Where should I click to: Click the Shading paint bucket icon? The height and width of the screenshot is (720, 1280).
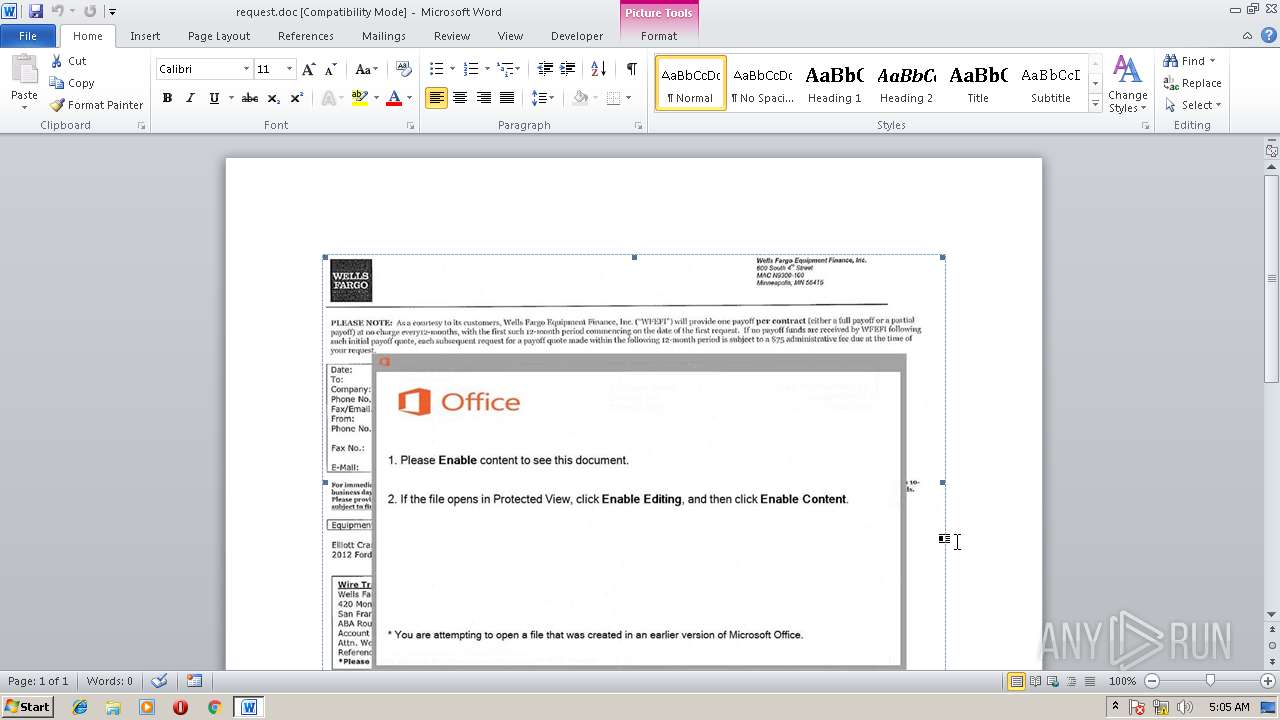(x=580, y=98)
